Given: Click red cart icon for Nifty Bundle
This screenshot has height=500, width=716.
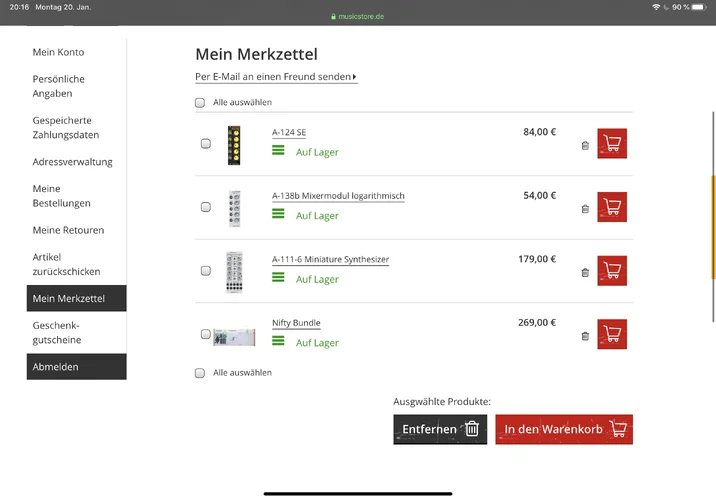Looking at the screenshot, I should pyautogui.click(x=612, y=334).
